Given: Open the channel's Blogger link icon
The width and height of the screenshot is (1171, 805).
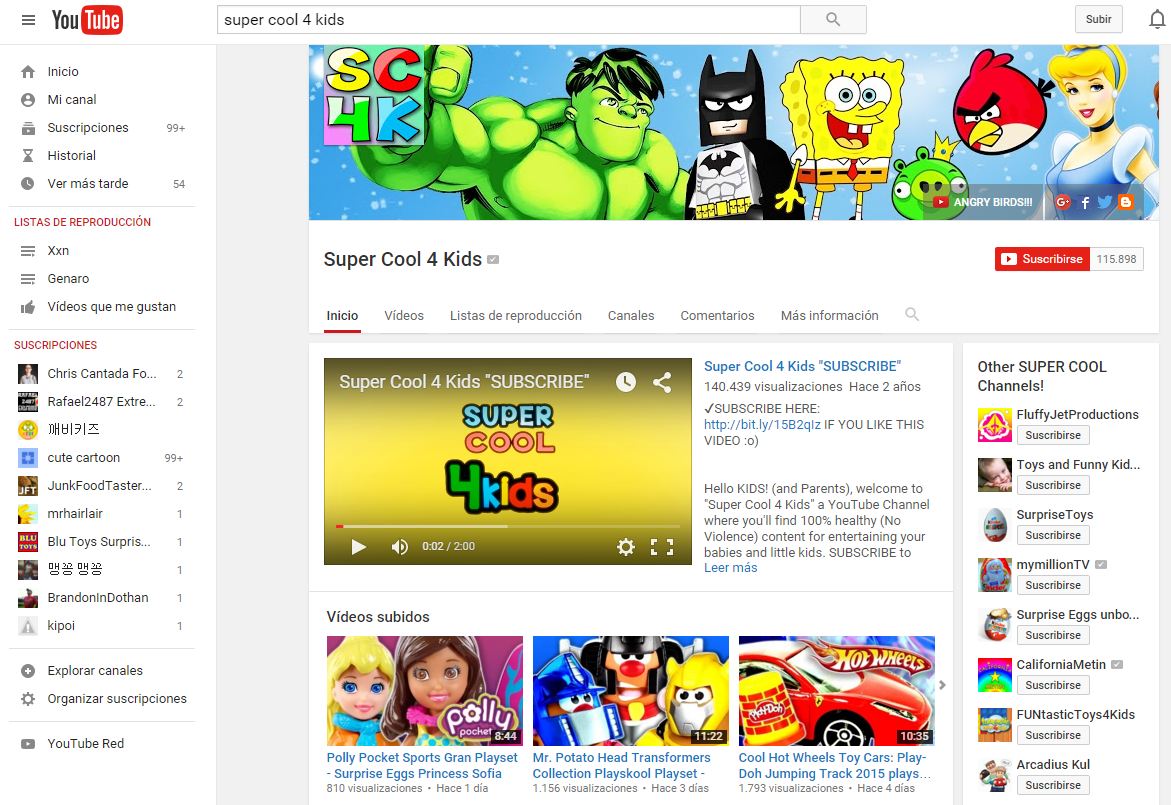Looking at the screenshot, I should click(x=1125, y=202).
